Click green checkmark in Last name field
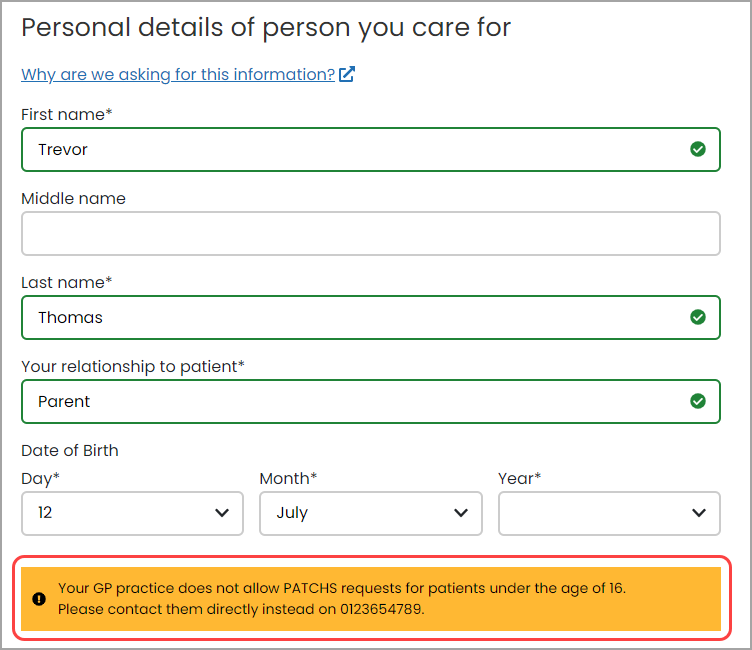This screenshot has width=752, height=650. 698,317
